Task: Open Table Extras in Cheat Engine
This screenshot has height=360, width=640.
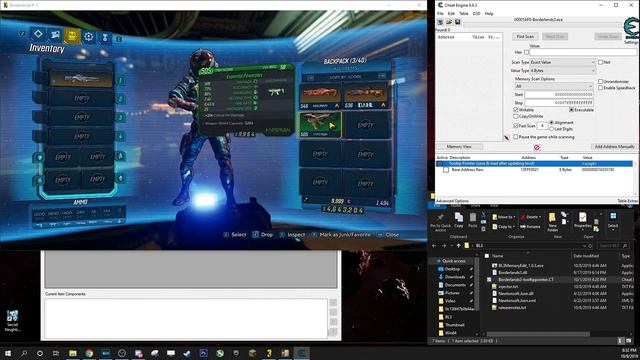Action: (x=627, y=201)
